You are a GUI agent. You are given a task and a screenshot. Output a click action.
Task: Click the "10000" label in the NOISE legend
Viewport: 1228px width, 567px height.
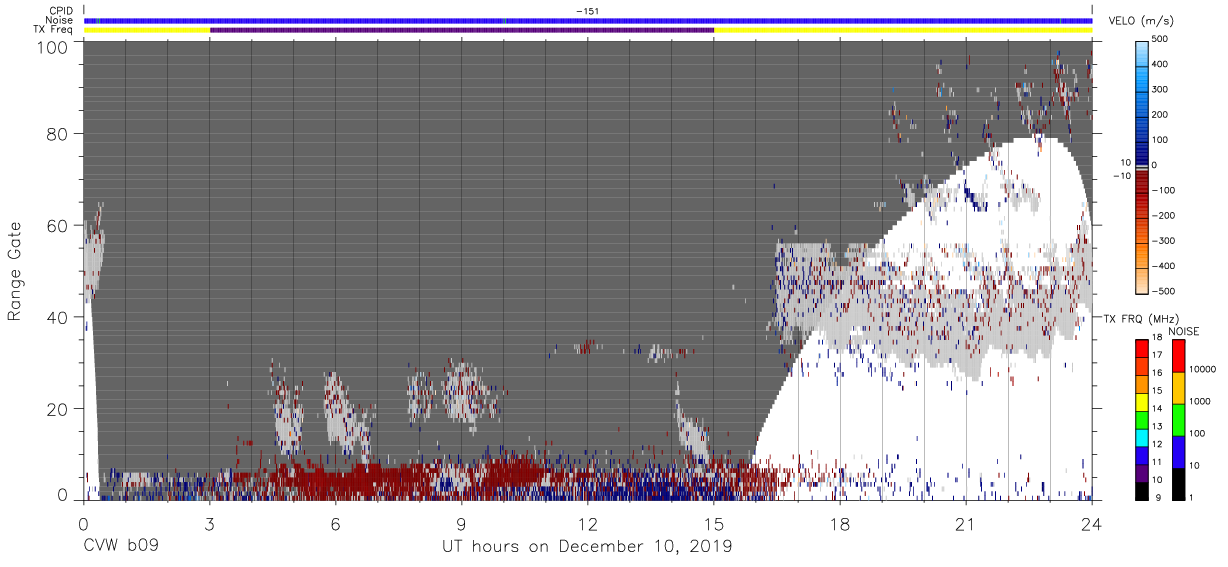[x=1203, y=369]
